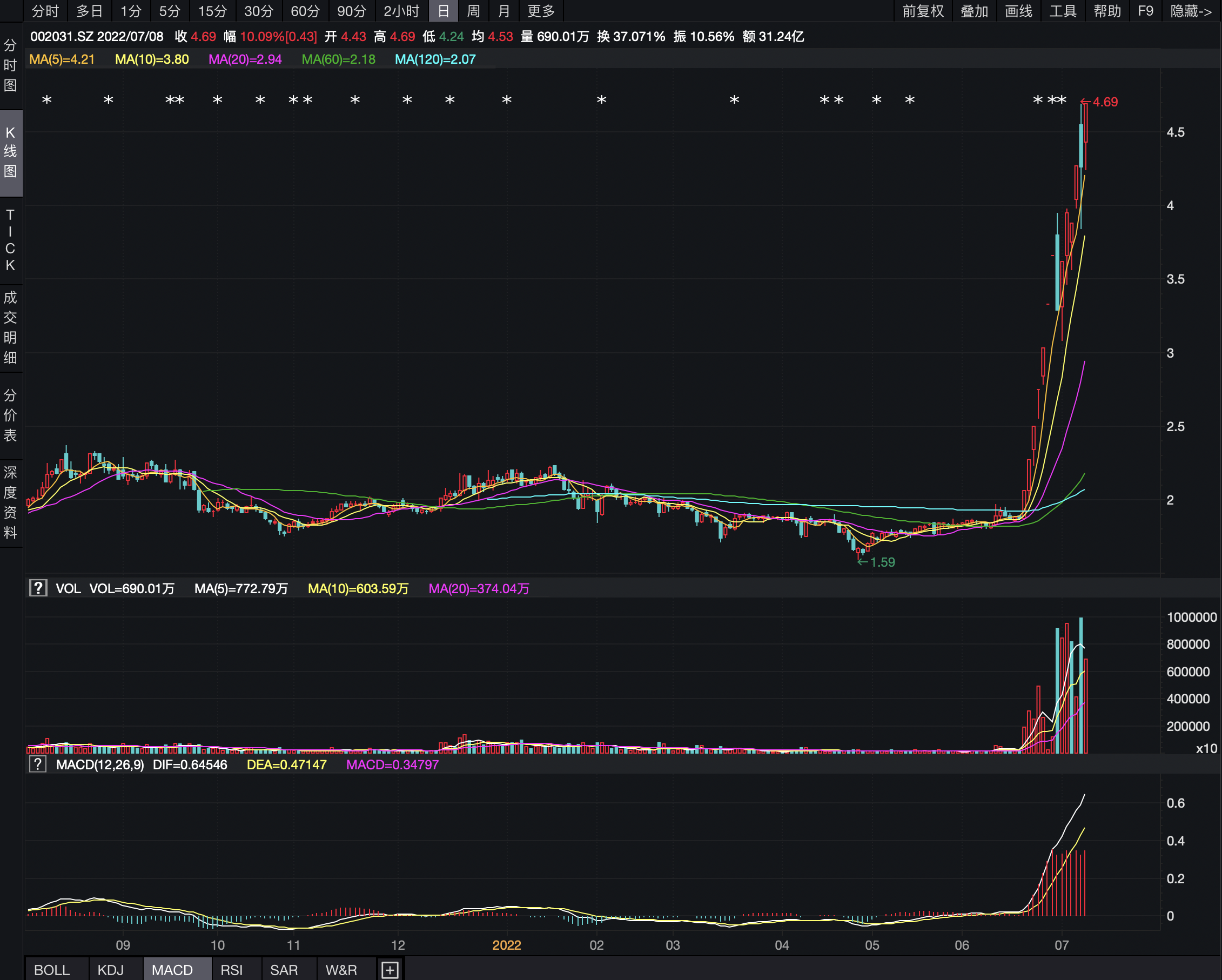Image resolution: width=1222 pixels, height=980 pixels.
Task: Click the first asterisk event marker
Action: [47, 100]
